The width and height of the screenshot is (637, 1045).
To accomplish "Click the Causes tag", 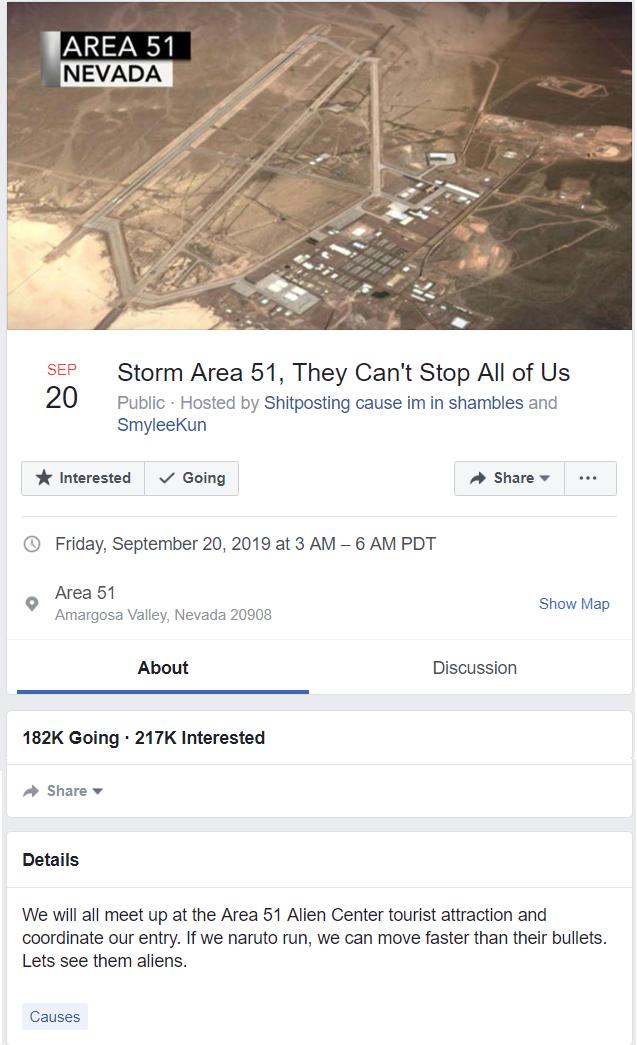I will [x=55, y=1017].
